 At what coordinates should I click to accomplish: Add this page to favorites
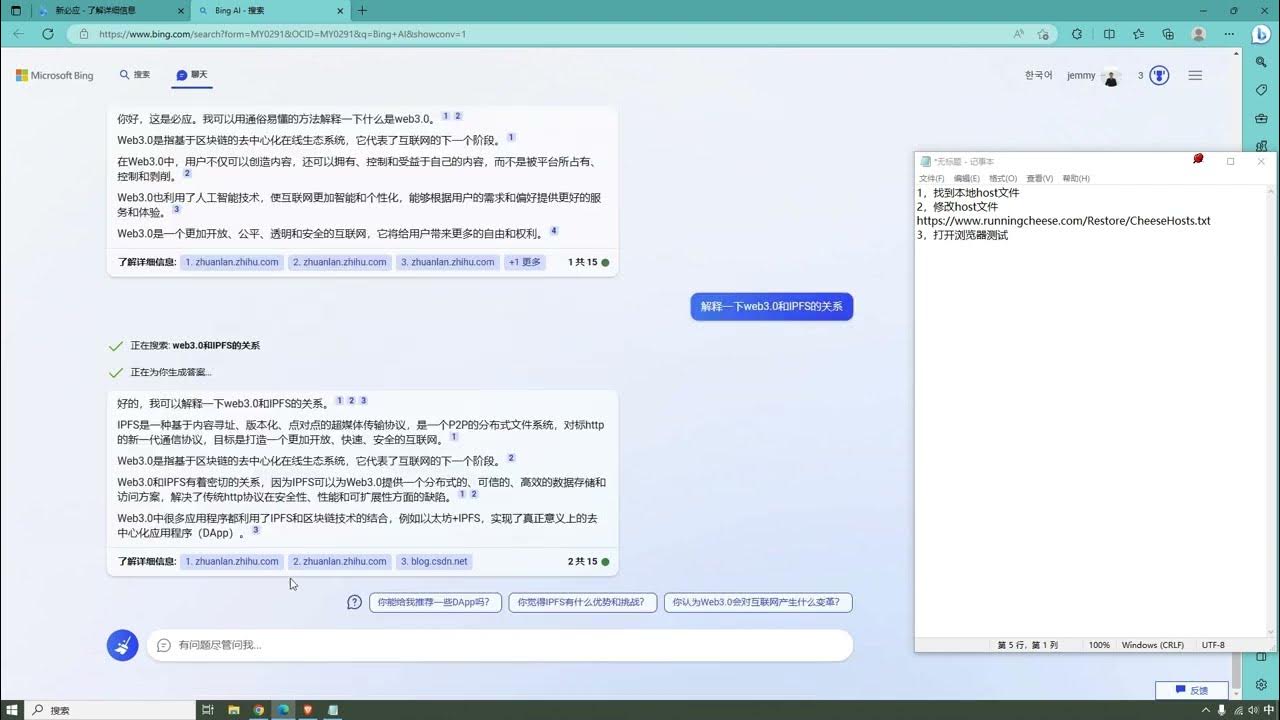[1043, 33]
